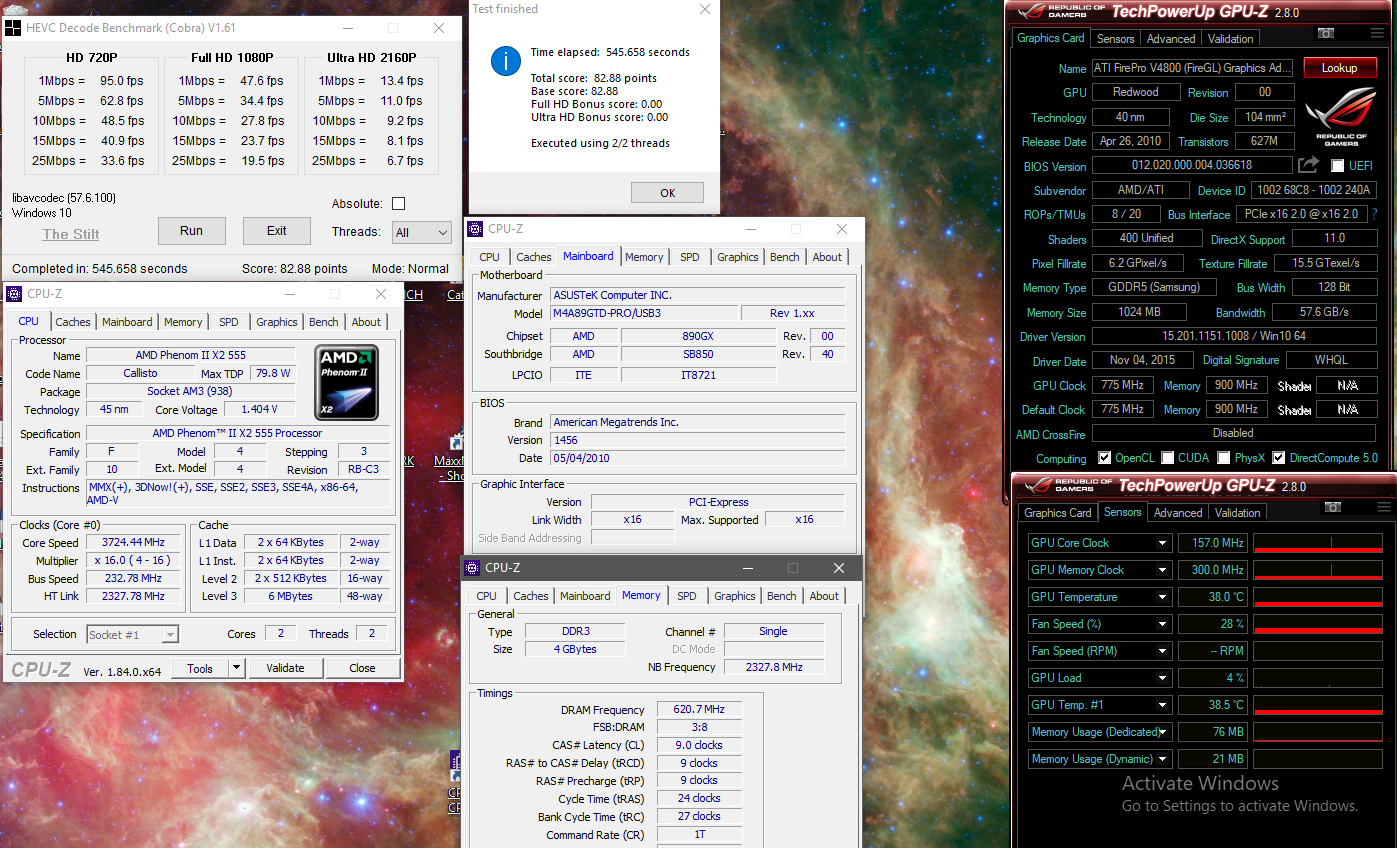The image size is (1397, 848).
Task: Take screenshot with GPU-Z Sensors camera icon
Action: [1331, 507]
